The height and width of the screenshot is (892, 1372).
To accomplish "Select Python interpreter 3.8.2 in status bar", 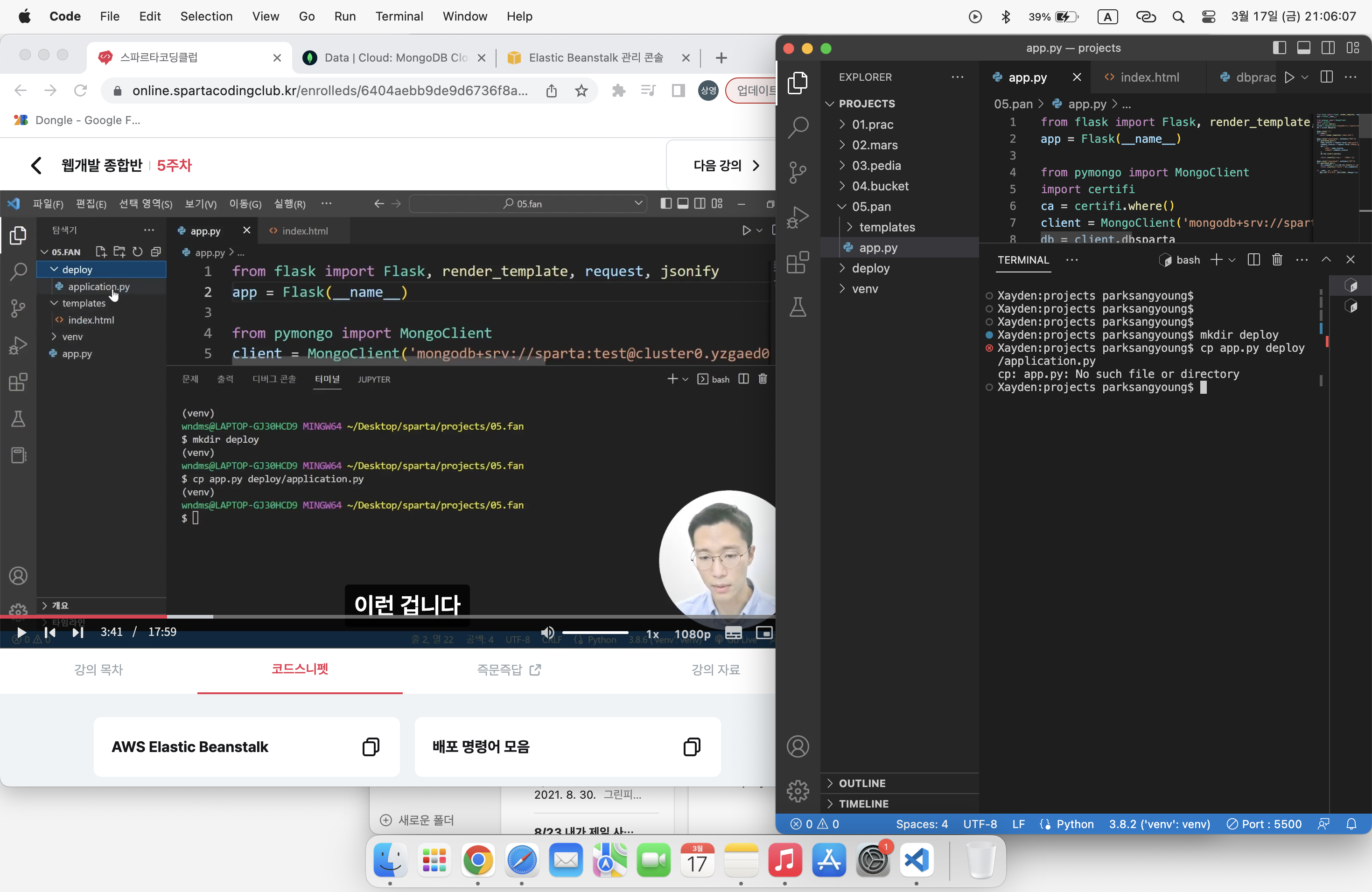I will click(x=1159, y=824).
